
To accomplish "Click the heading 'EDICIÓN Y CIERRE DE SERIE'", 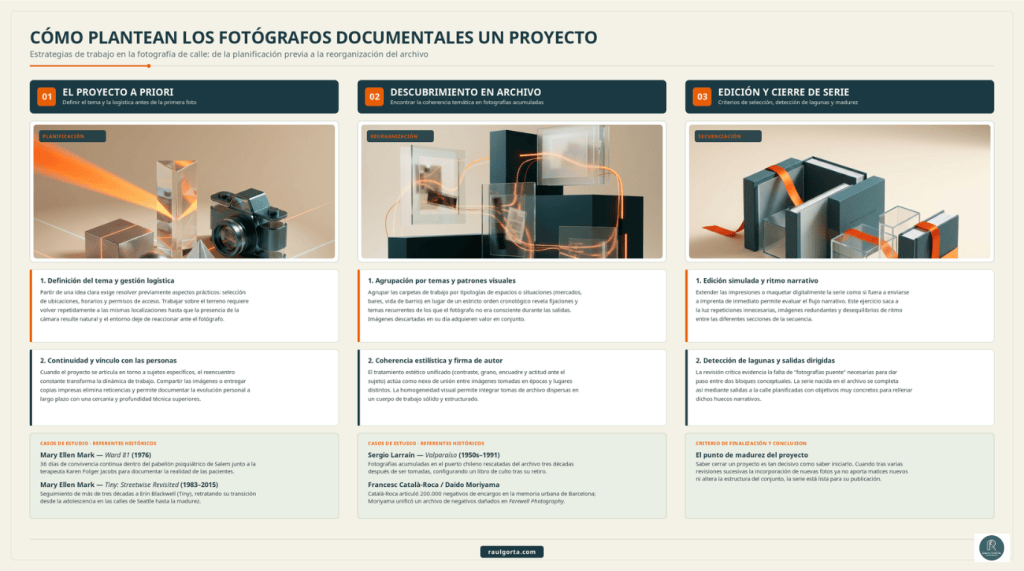I will click(x=784, y=92).
